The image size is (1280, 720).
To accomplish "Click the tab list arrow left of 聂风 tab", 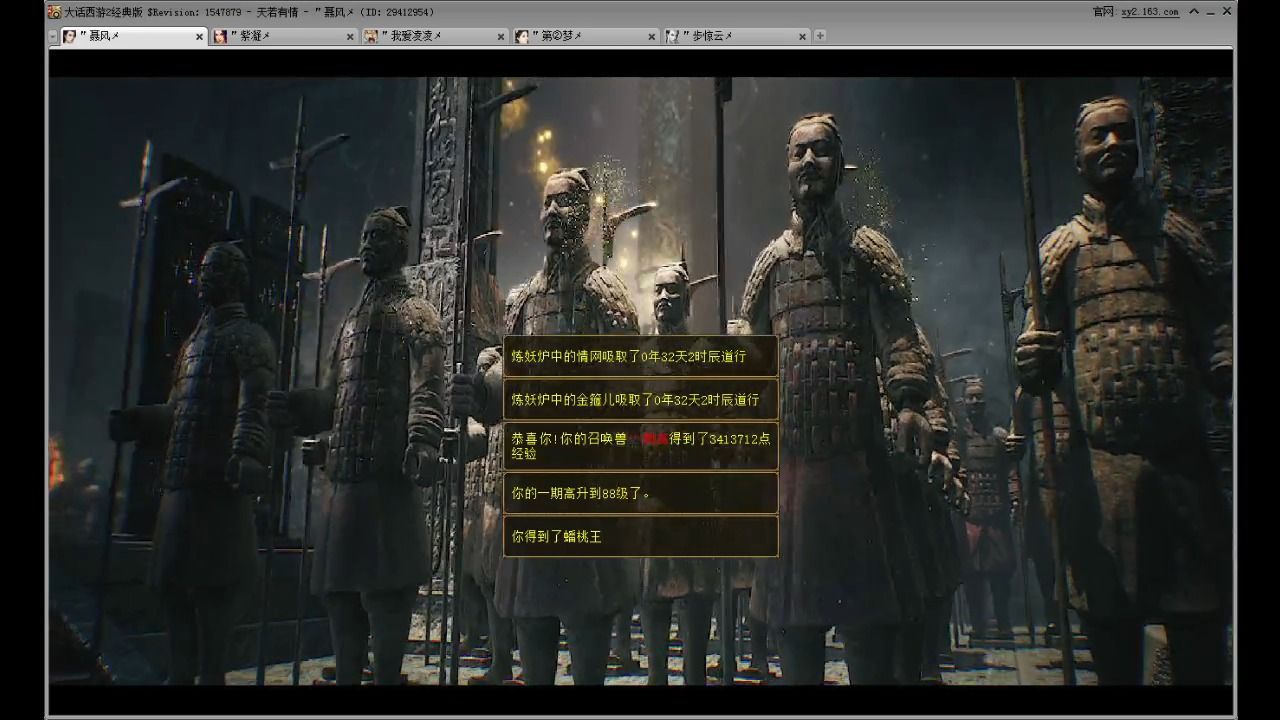I will coord(53,37).
